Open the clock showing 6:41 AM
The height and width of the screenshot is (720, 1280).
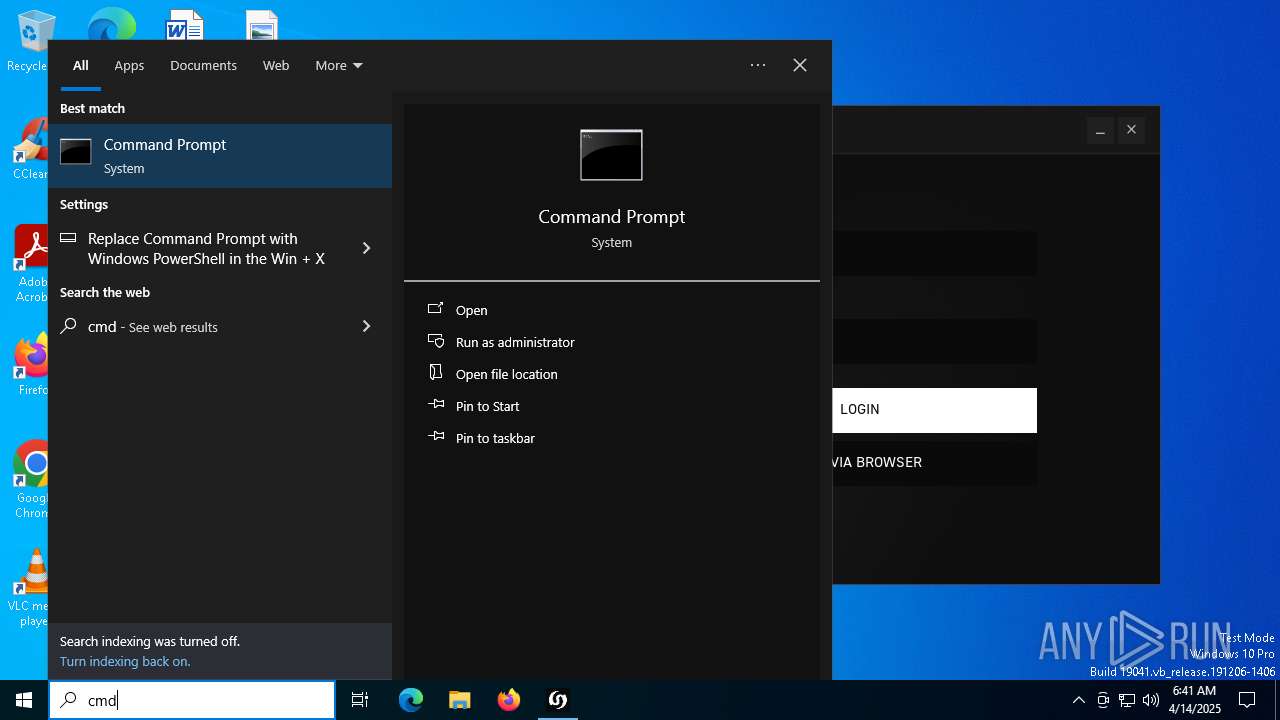1194,700
